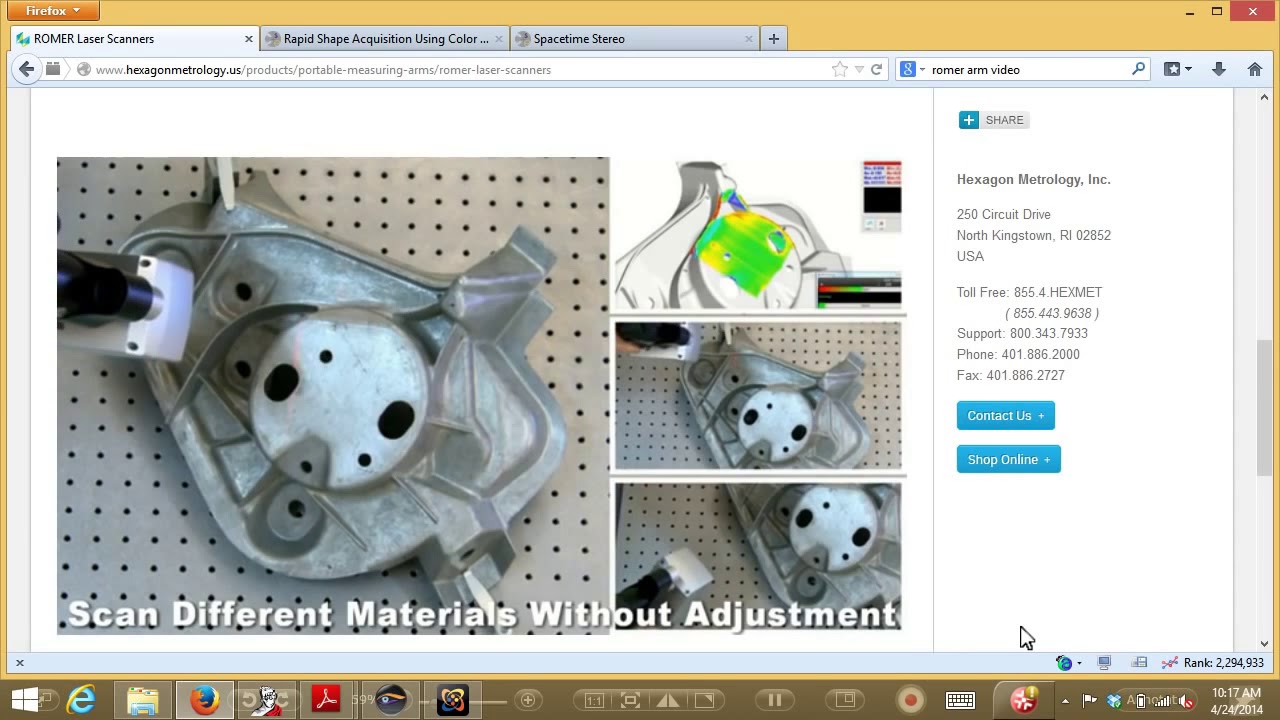The width and height of the screenshot is (1280, 720).
Task: Launch Internet Explorer from taskbar
Action: pyautogui.click(x=81, y=700)
